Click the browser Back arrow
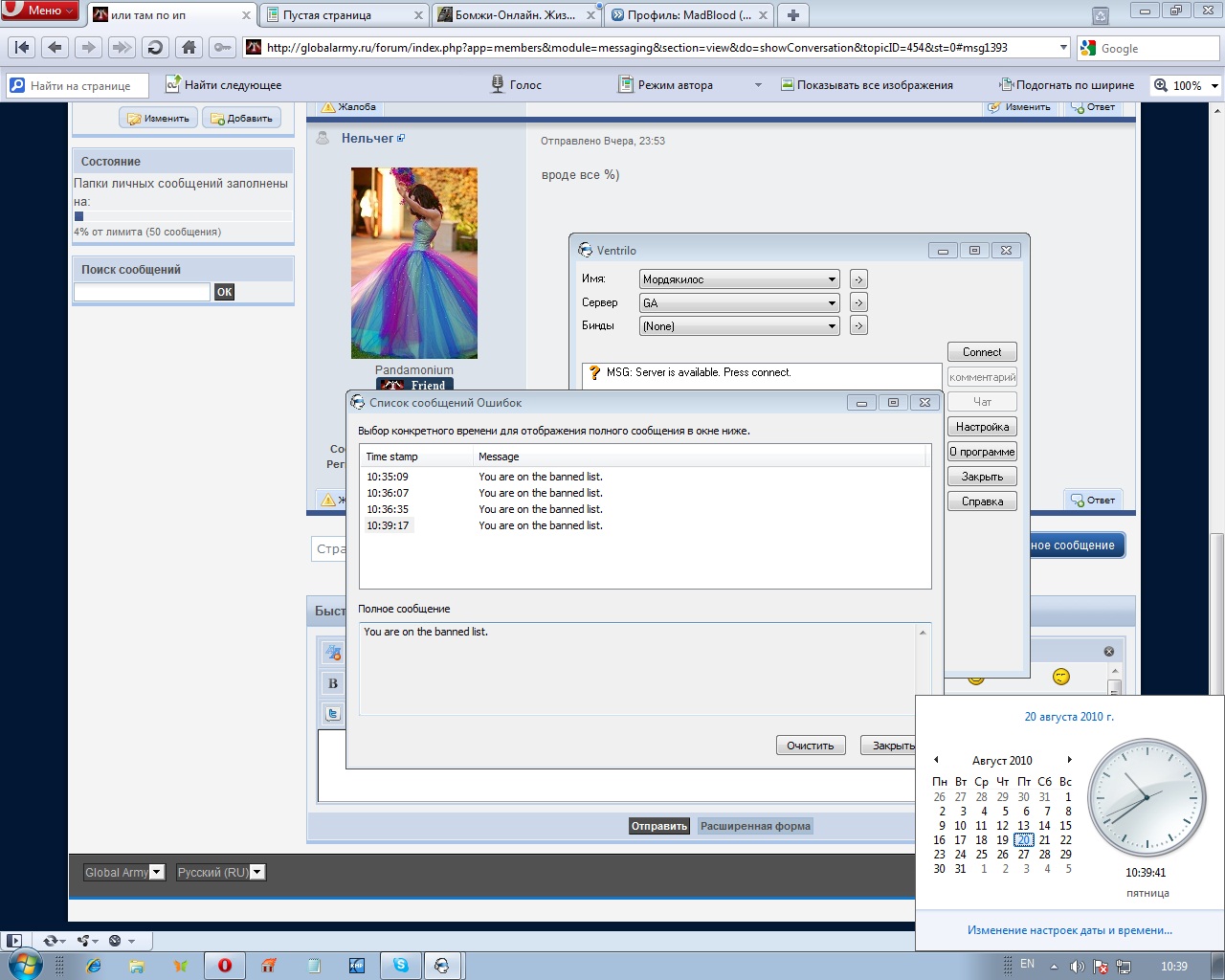Image resolution: width=1225 pixels, height=980 pixels. (x=55, y=48)
